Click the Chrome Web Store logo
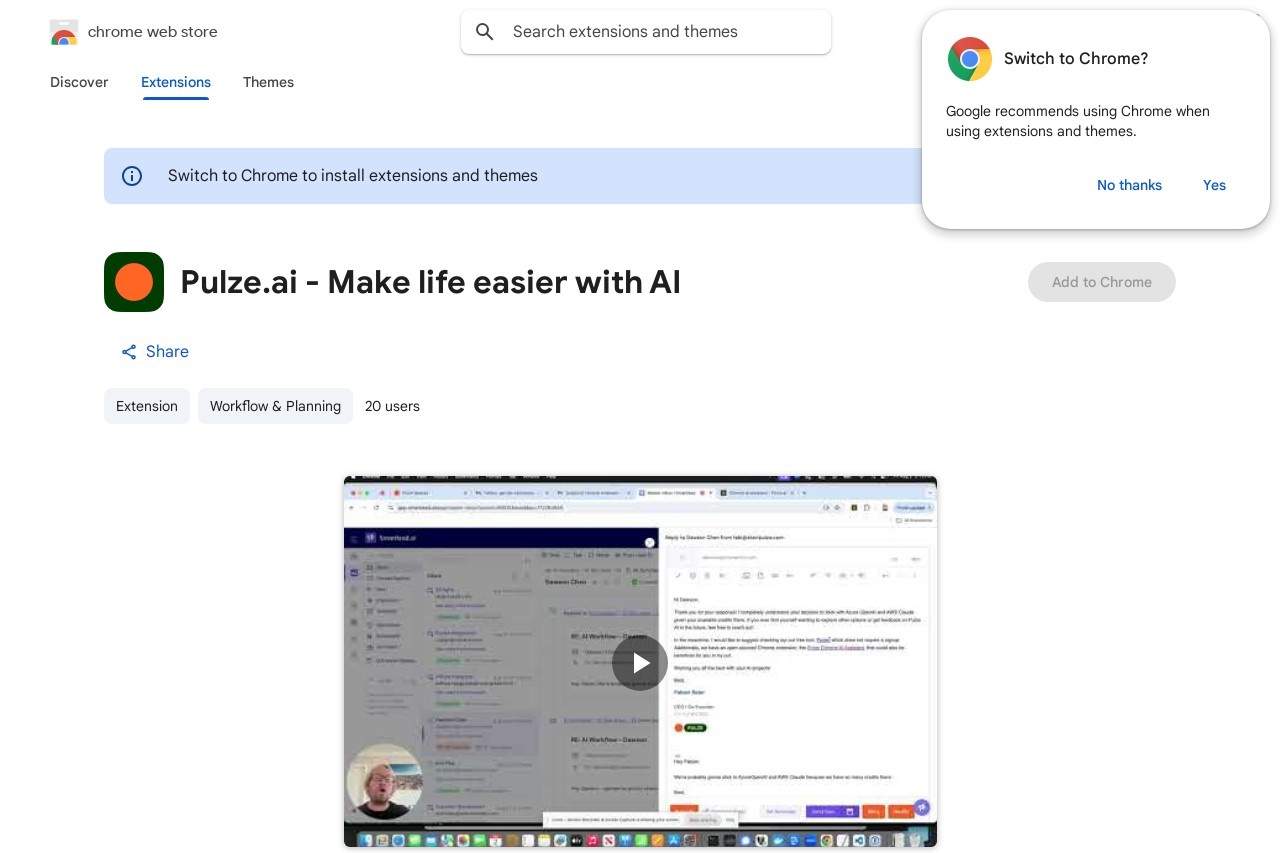This screenshot has height=853, width=1280. tap(64, 32)
